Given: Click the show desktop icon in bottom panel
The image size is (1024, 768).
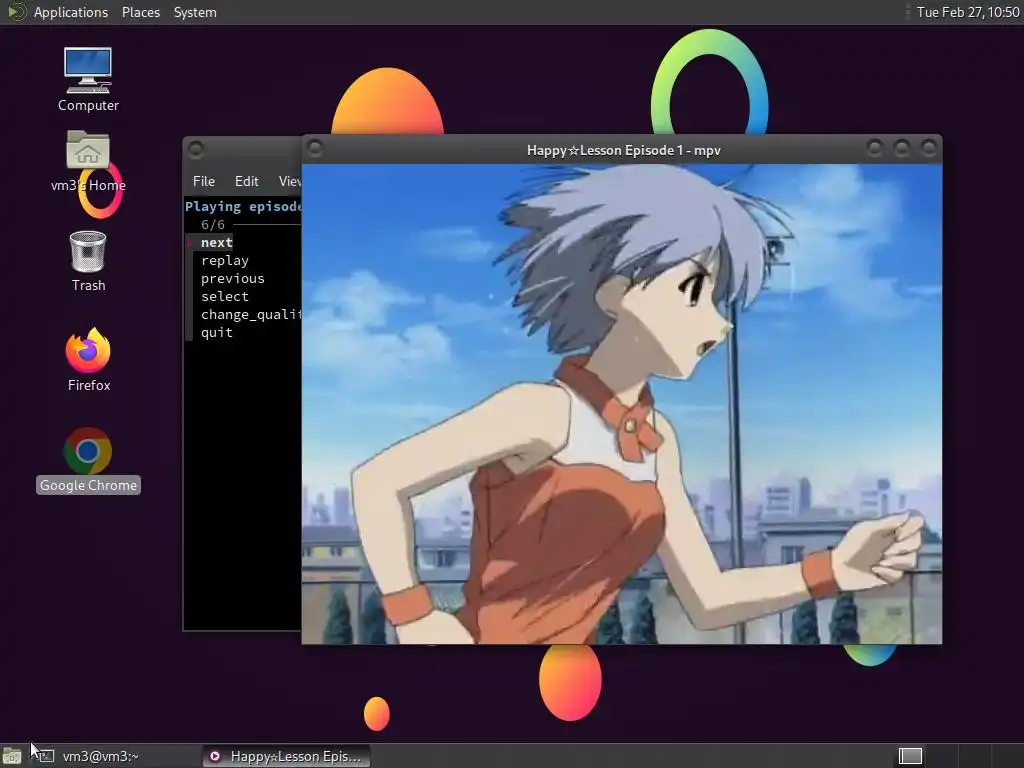Looking at the screenshot, I should tap(12, 756).
